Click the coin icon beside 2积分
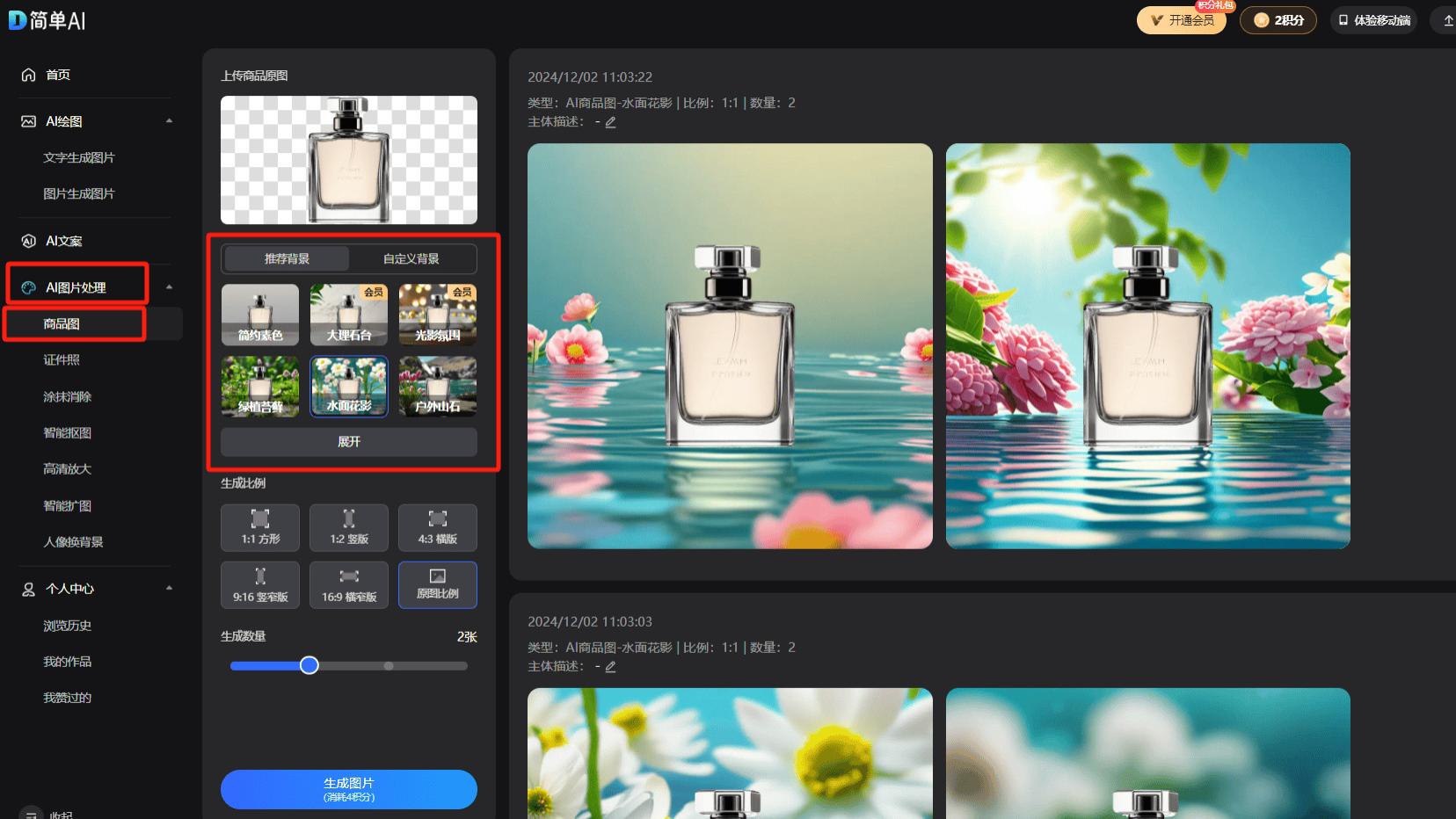 1261,20
